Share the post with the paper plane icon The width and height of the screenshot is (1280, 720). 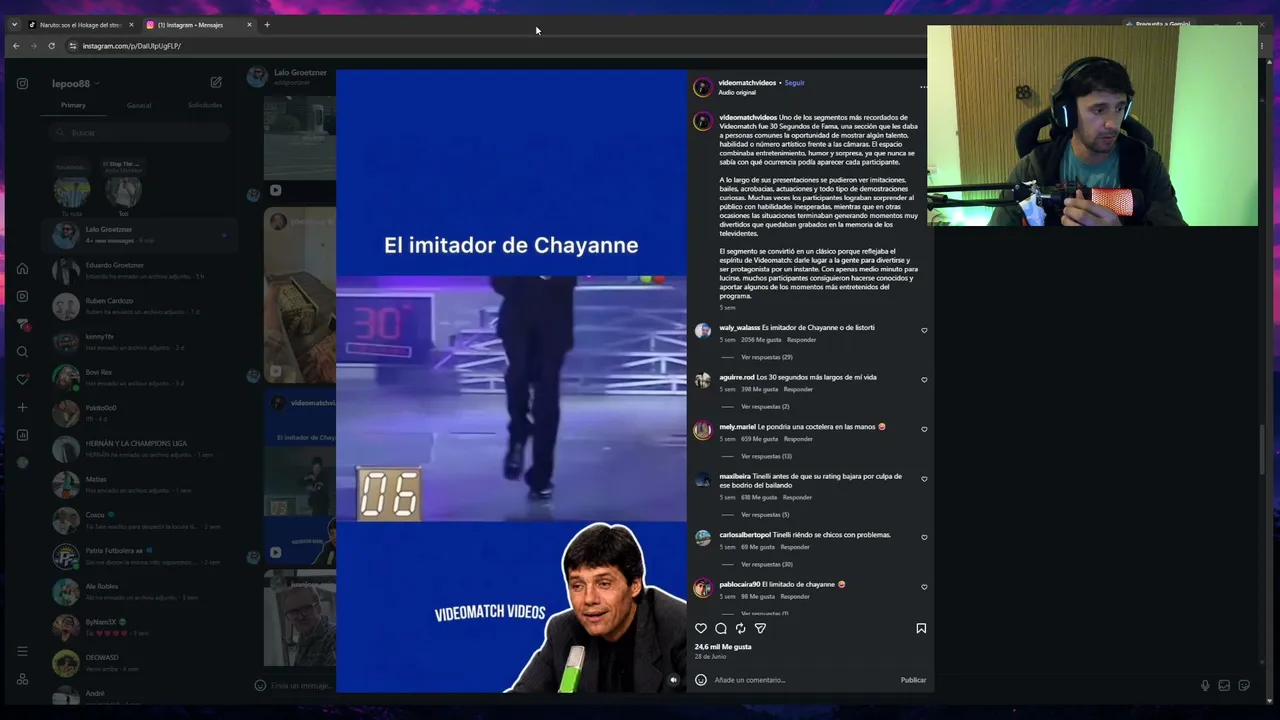click(760, 628)
